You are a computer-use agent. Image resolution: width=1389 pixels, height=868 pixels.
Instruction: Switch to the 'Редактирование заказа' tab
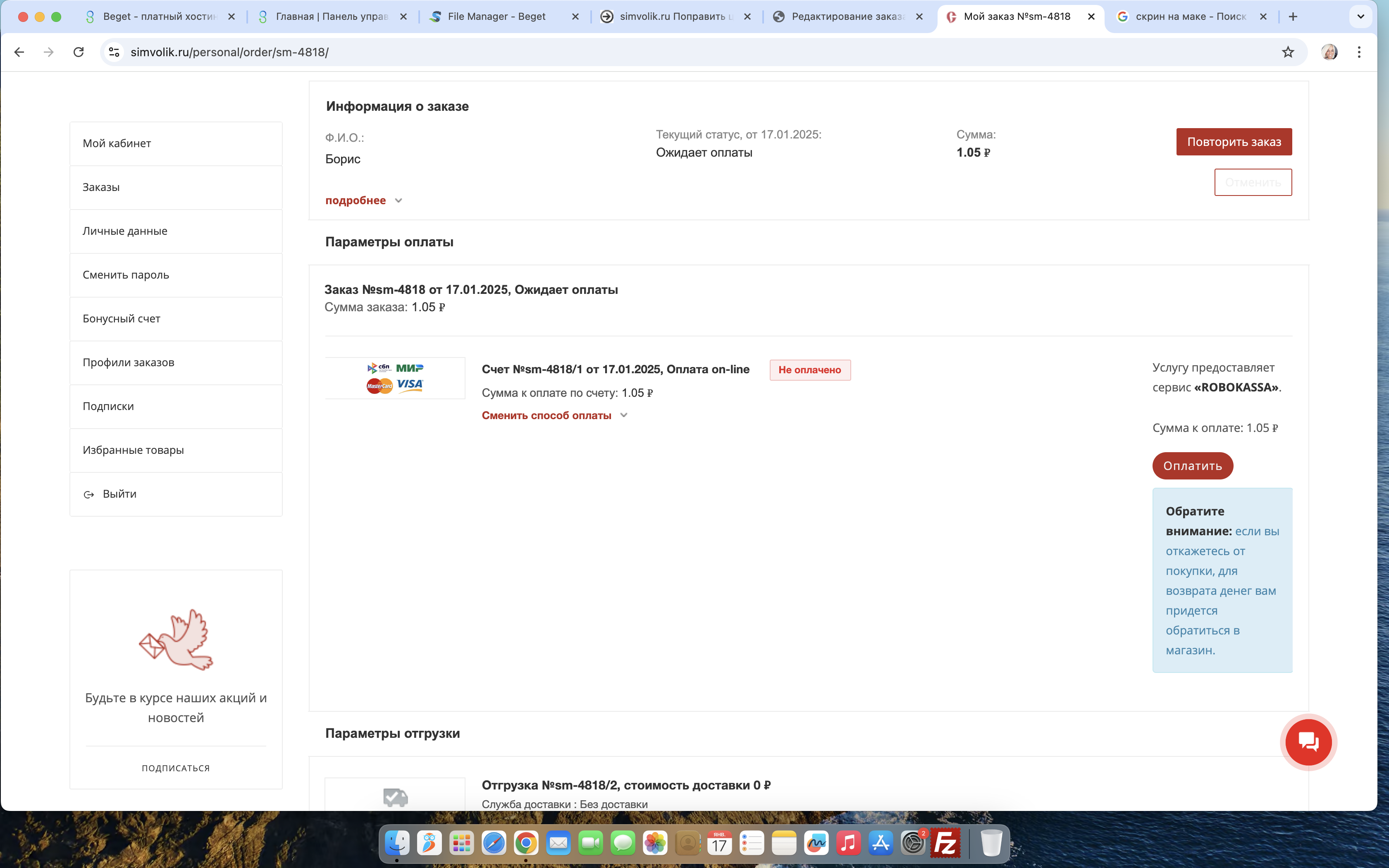tap(848, 17)
